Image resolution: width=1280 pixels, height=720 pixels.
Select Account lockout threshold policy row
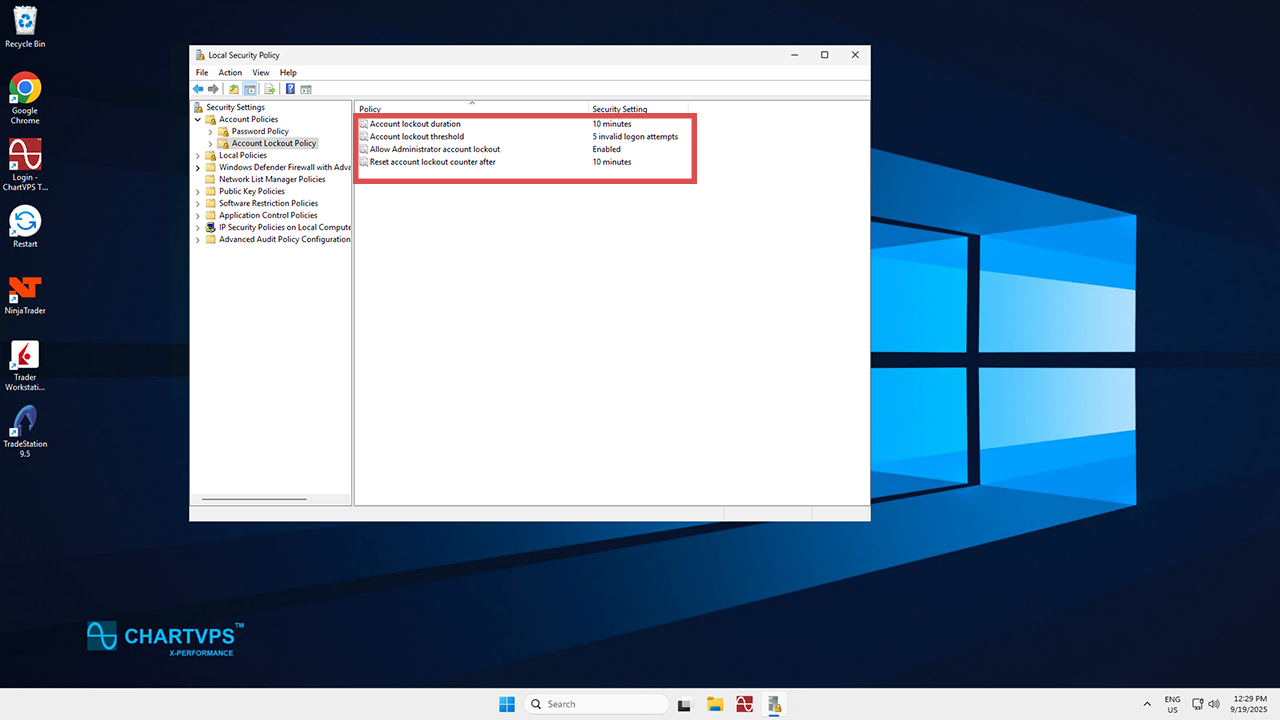click(417, 137)
